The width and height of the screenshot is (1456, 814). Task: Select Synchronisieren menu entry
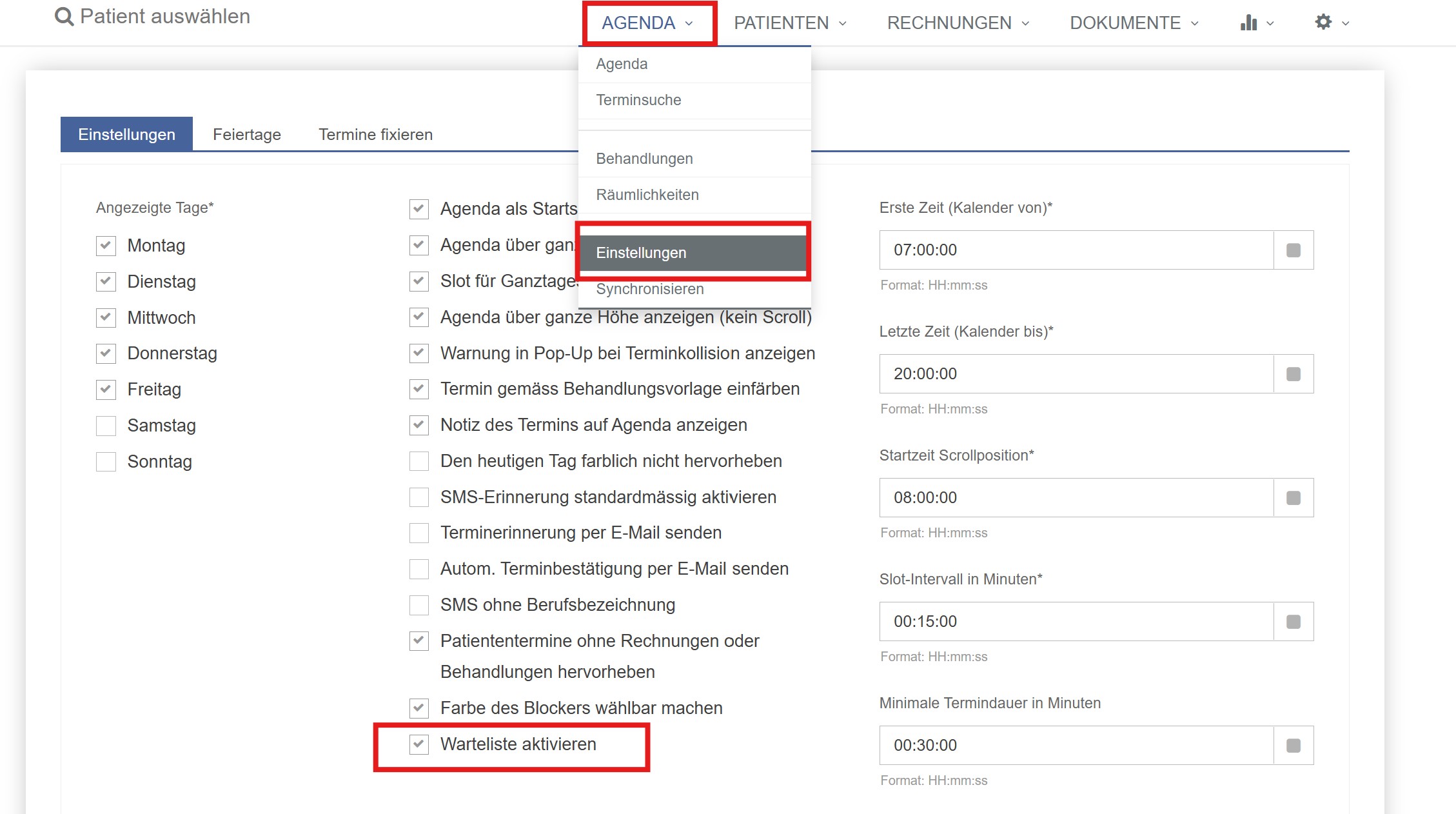694,289
